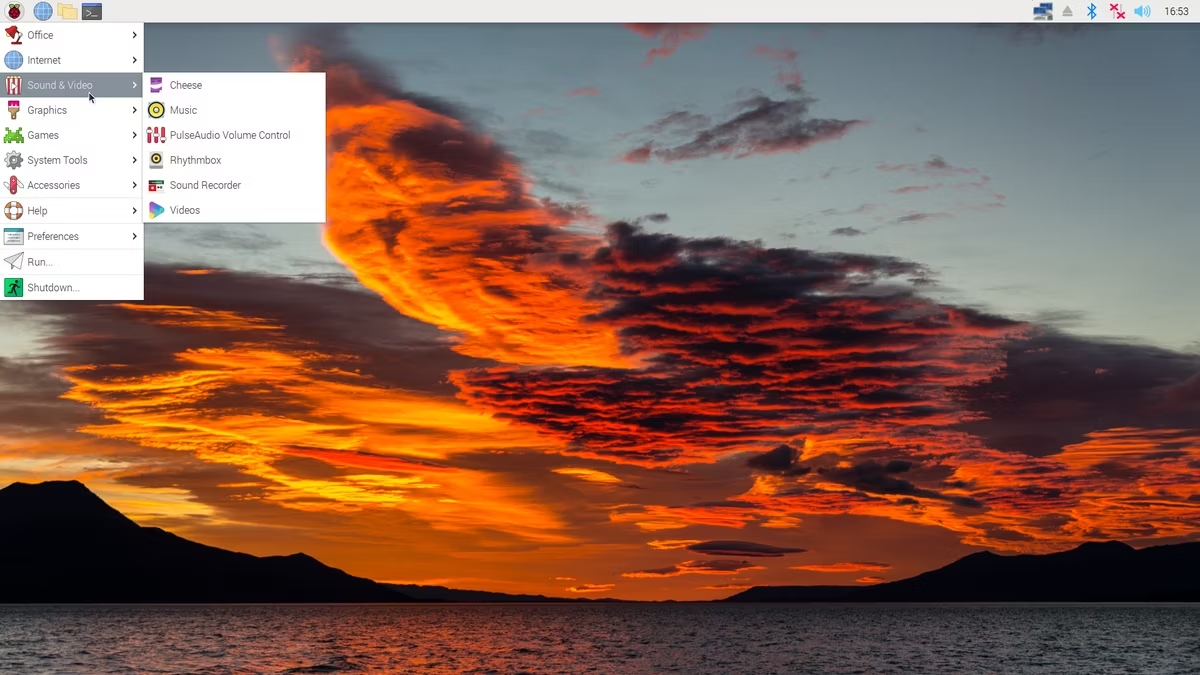Expand the System Tools submenu
1200x675 pixels.
pos(60,160)
